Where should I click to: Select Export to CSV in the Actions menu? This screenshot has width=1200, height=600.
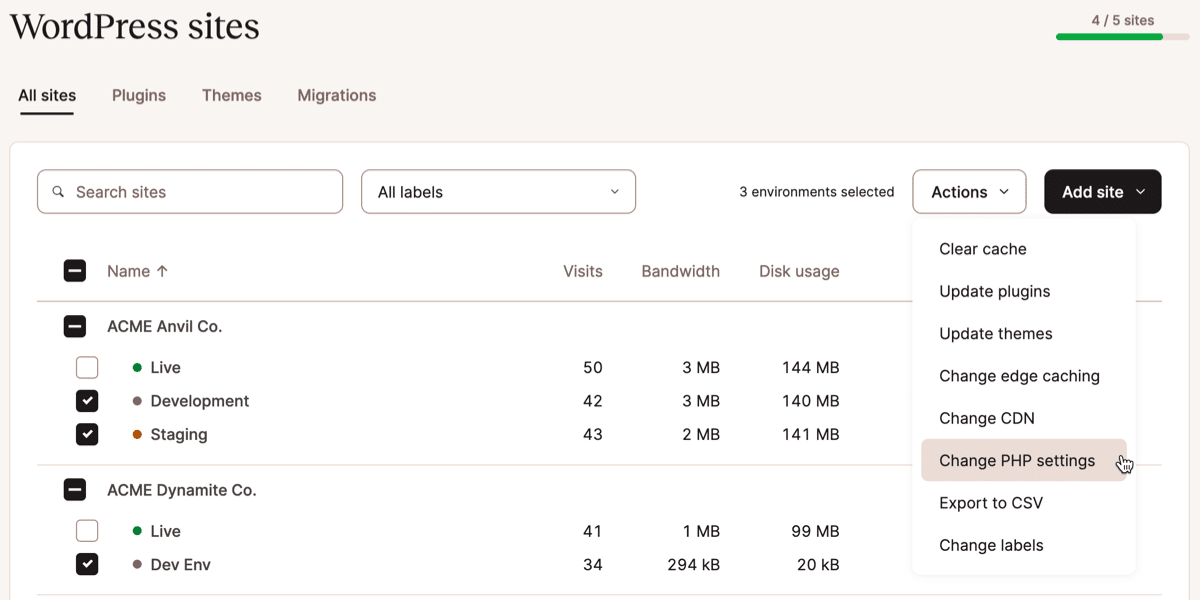990,503
